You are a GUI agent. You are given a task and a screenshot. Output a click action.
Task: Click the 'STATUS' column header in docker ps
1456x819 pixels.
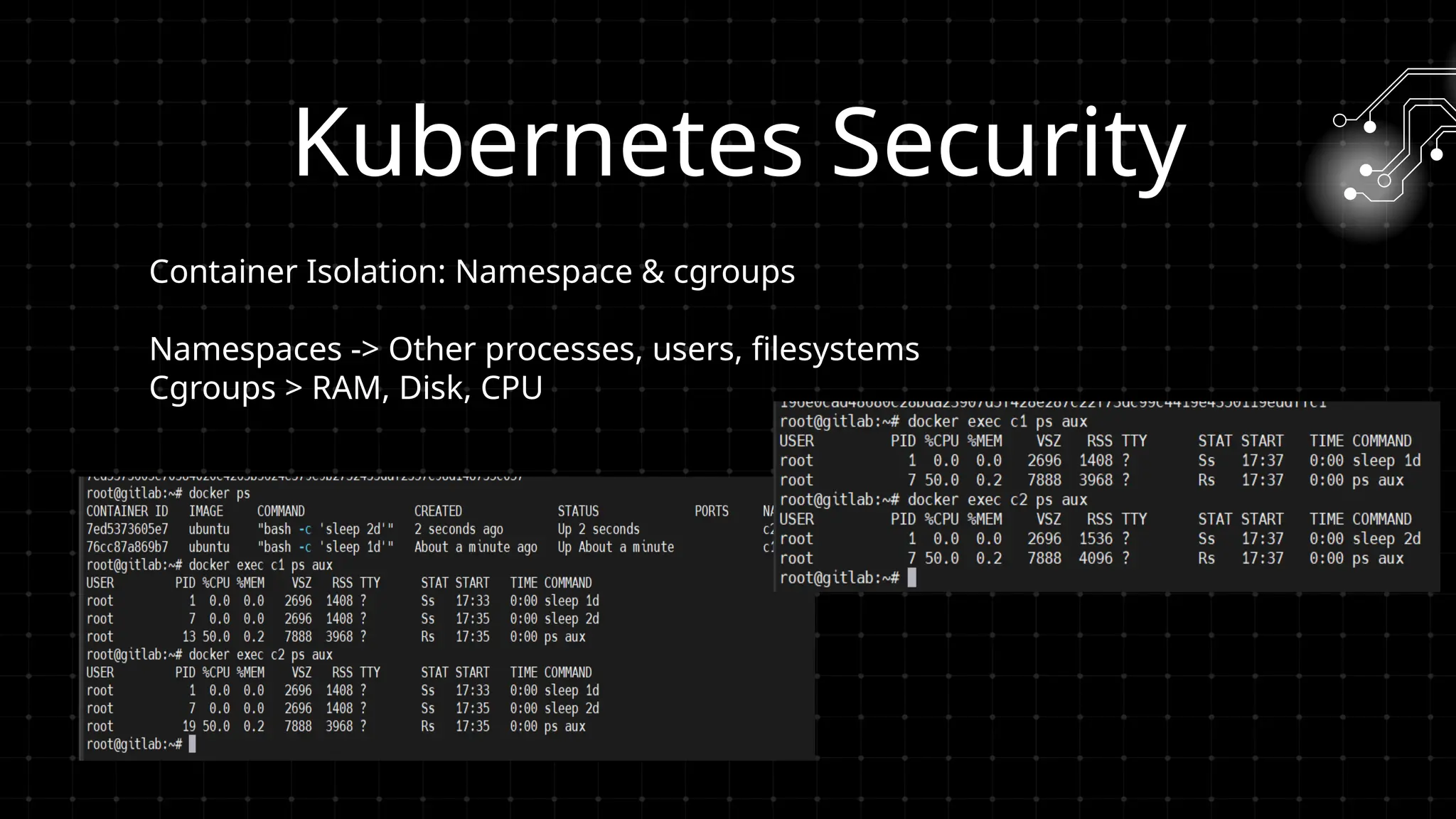578,511
